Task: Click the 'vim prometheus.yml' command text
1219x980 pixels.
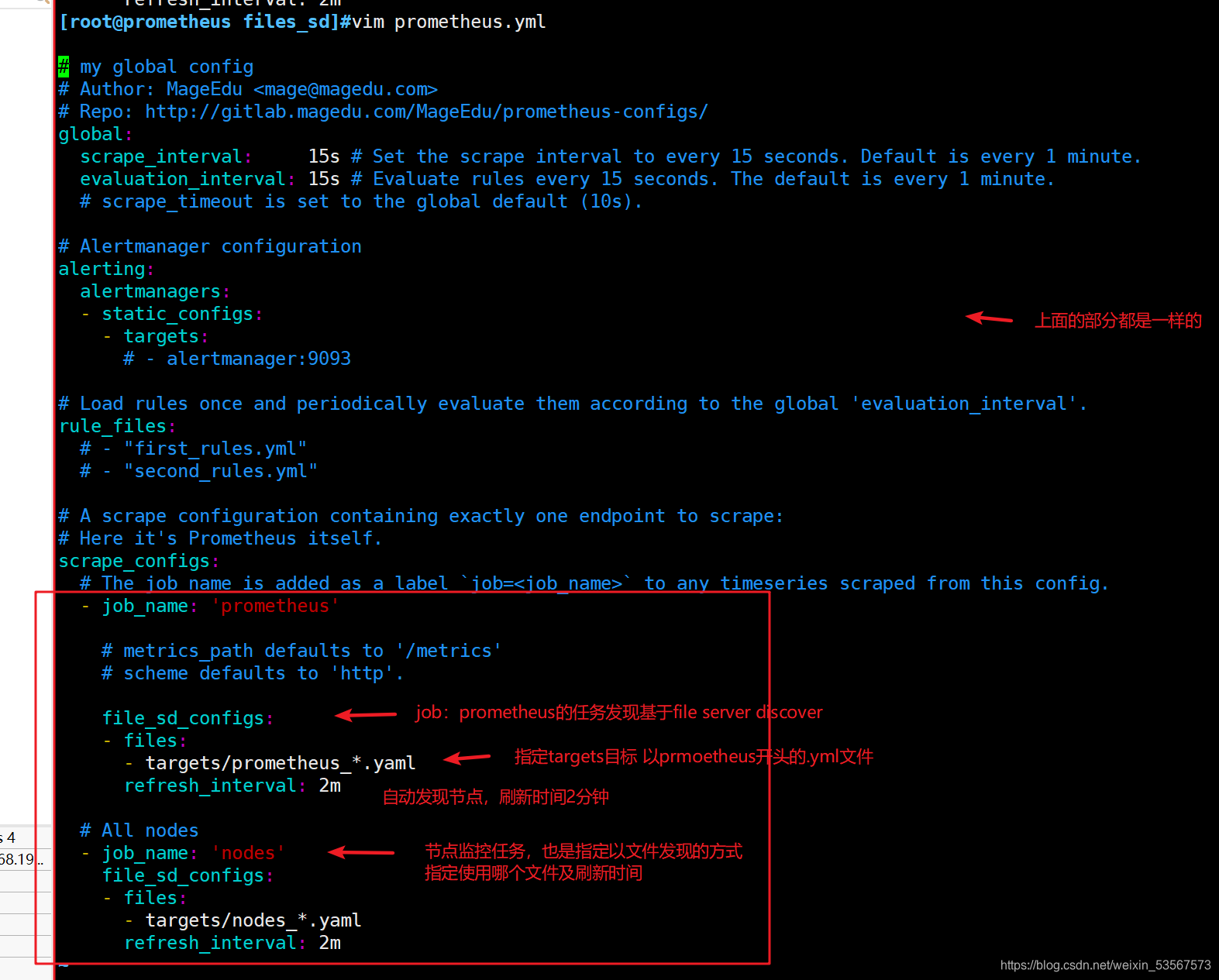Action: tap(449, 22)
